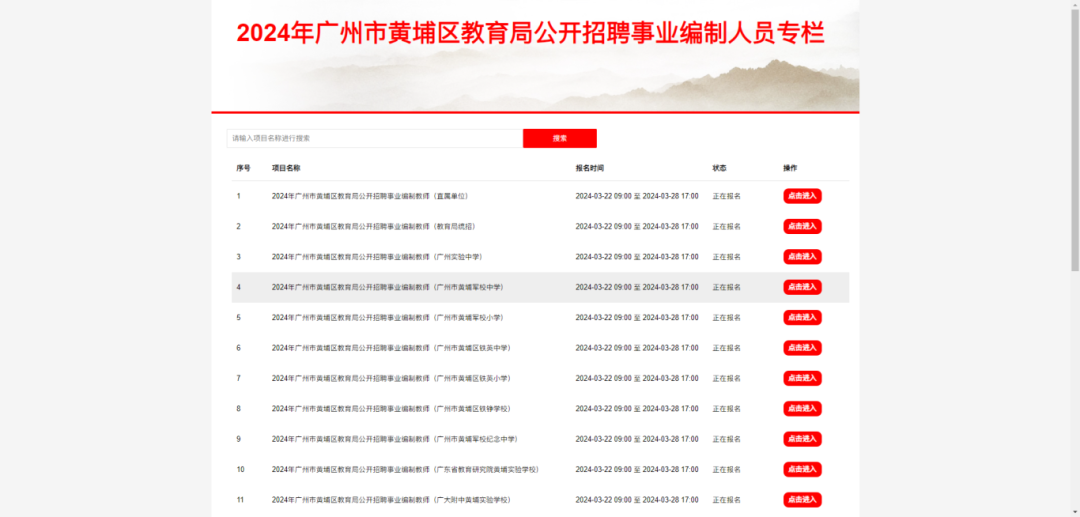Click the 报名时间 dates in row 9

(637, 439)
